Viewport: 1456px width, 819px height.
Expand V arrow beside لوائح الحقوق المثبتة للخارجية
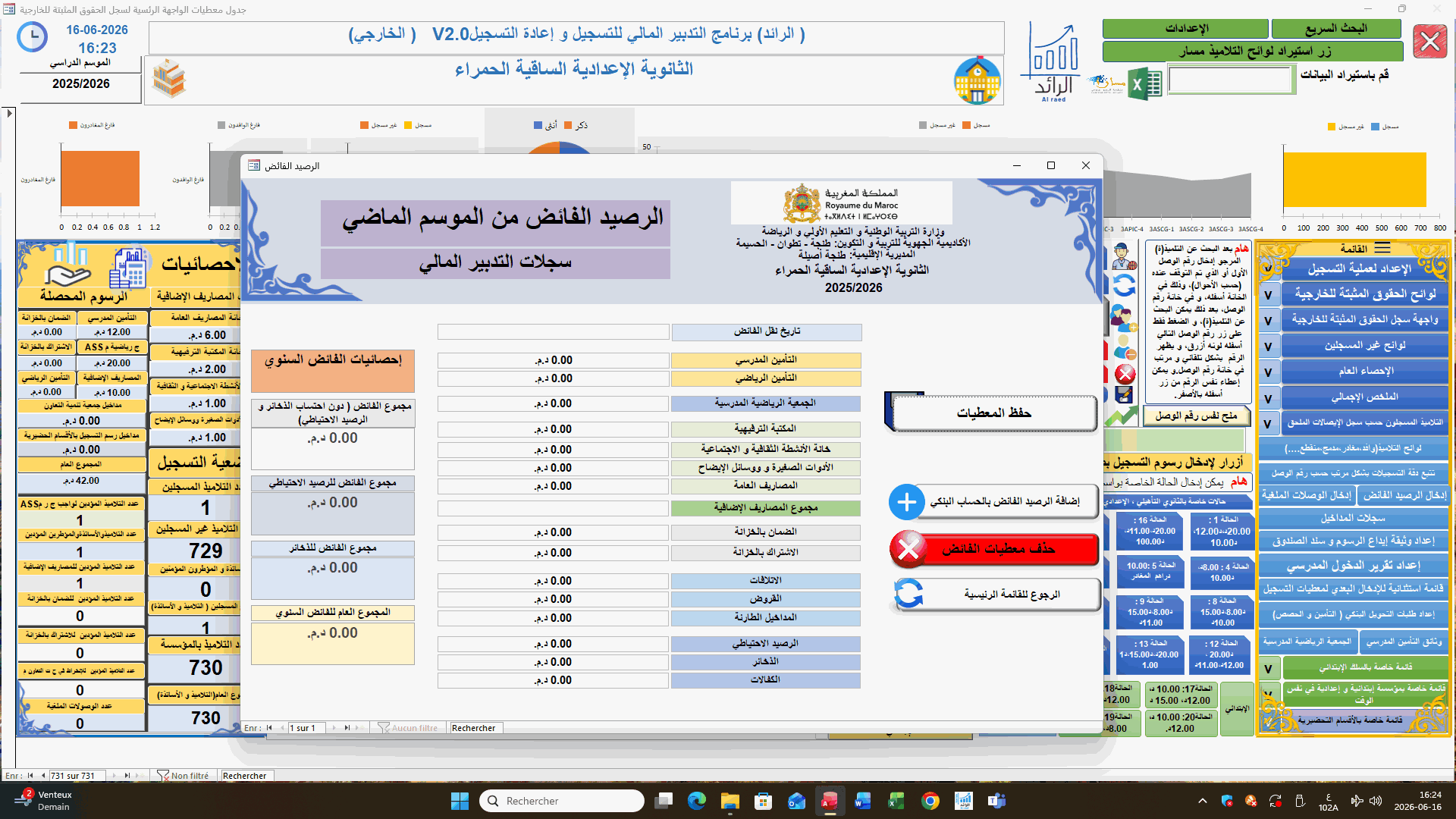[1268, 295]
